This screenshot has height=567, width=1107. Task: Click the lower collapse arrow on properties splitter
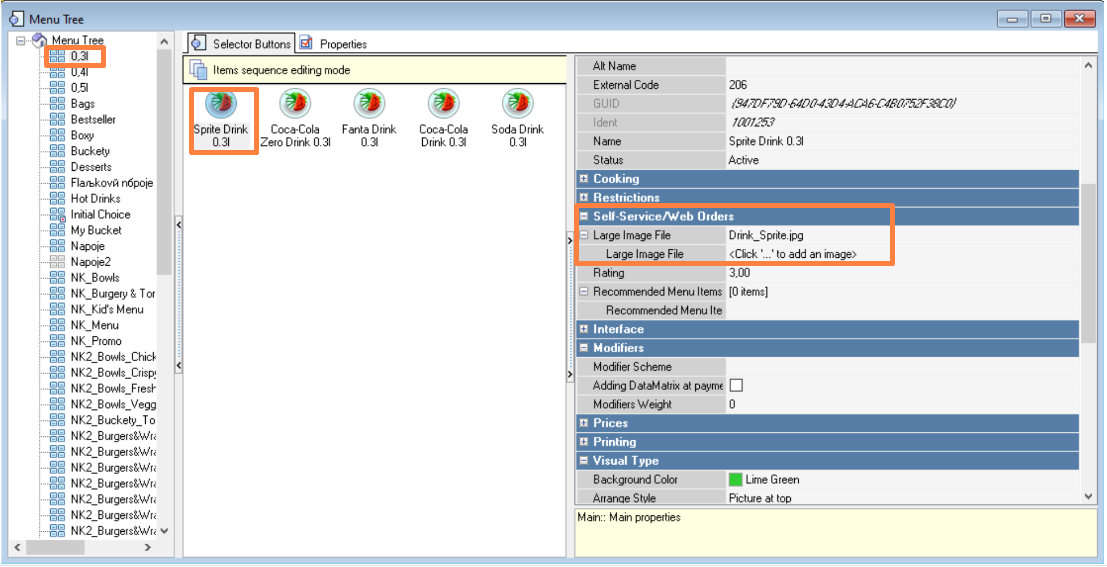click(x=570, y=375)
